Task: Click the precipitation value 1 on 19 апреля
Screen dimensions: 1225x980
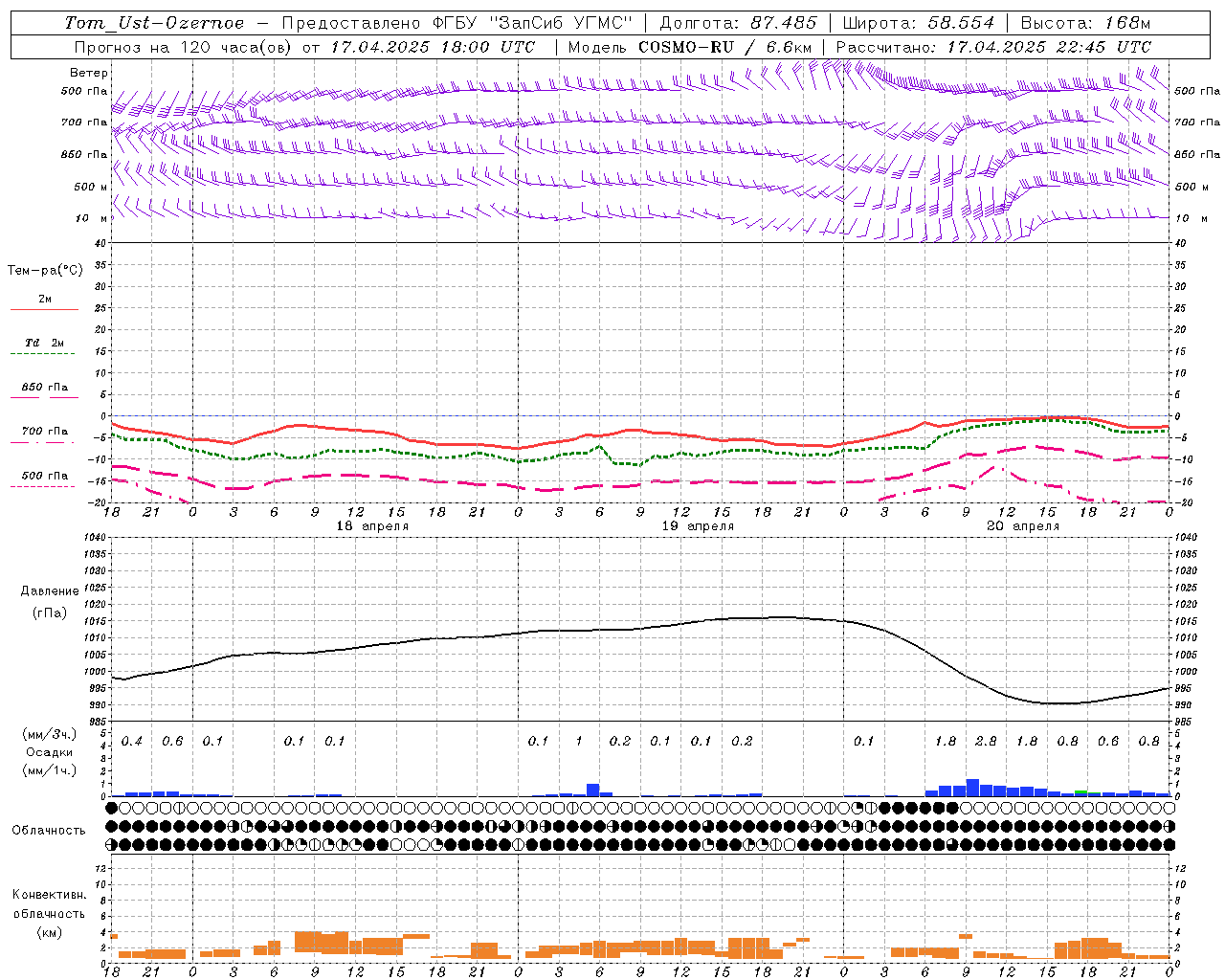Action: (578, 742)
